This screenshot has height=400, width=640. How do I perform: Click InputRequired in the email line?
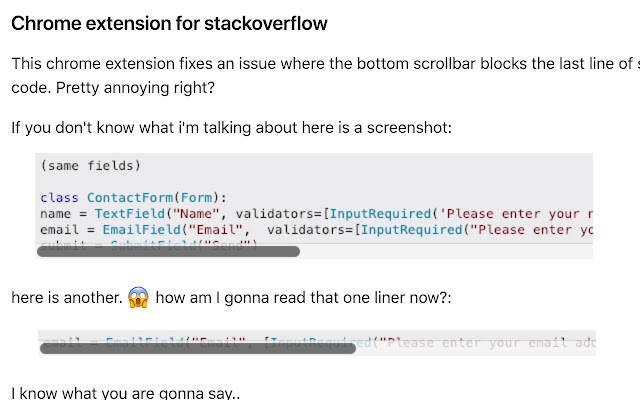coord(405,229)
